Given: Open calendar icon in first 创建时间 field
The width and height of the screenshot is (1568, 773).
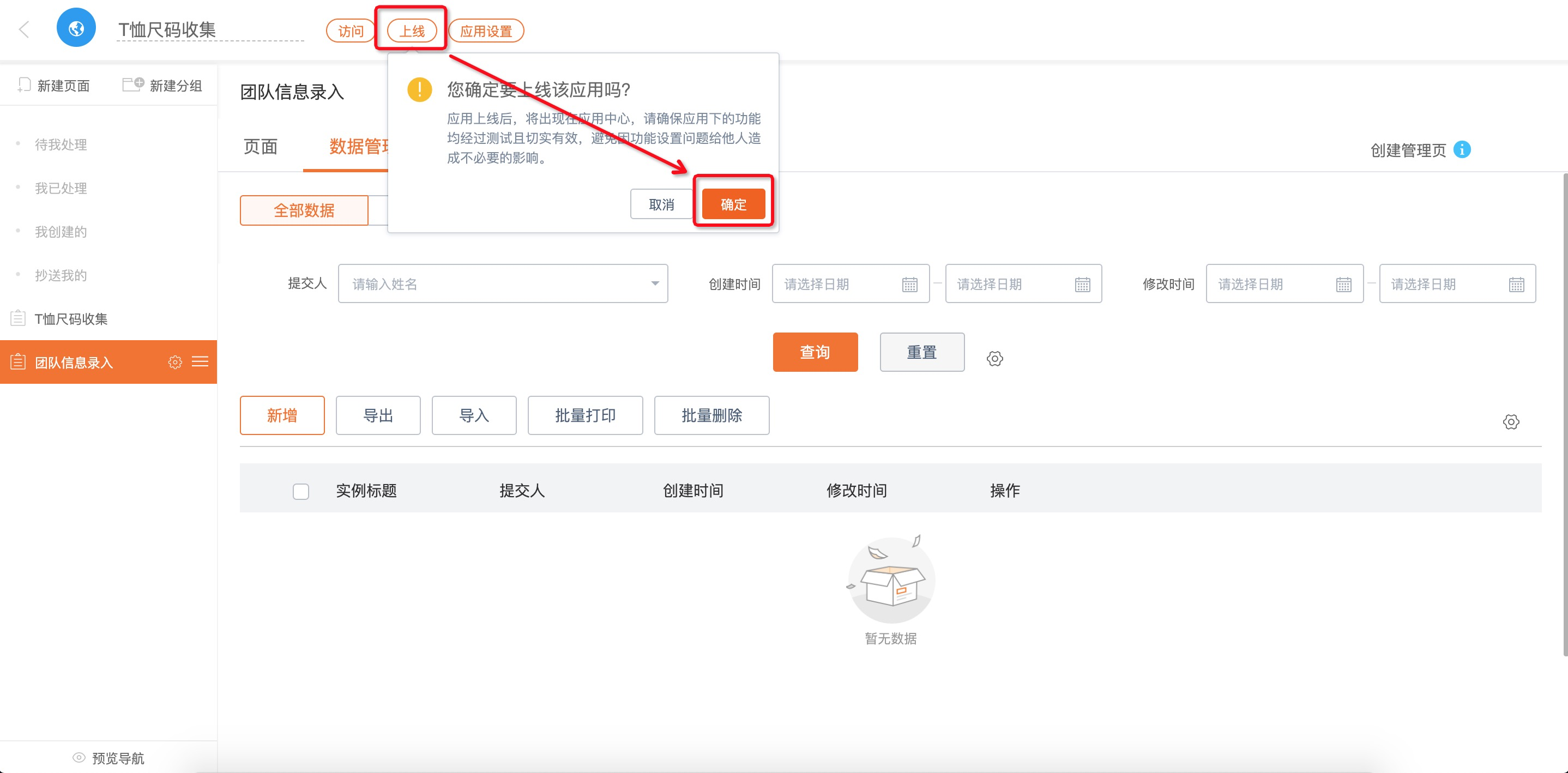Looking at the screenshot, I should click(909, 284).
